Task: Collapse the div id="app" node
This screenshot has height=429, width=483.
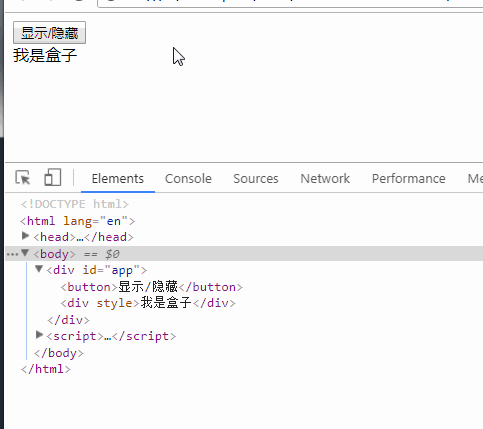Action: tap(39, 269)
